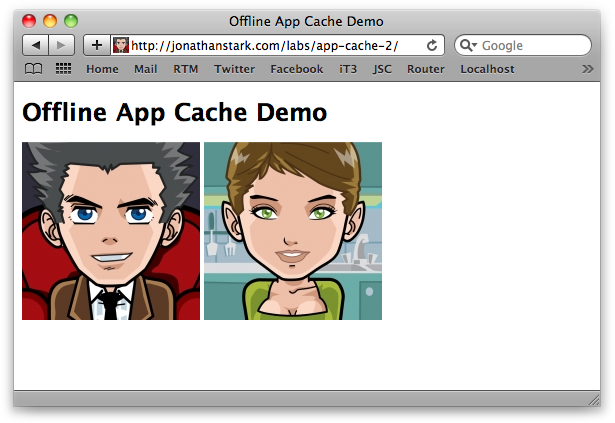
Task: Open the Mail bookmark
Action: click(x=145, y=69)
